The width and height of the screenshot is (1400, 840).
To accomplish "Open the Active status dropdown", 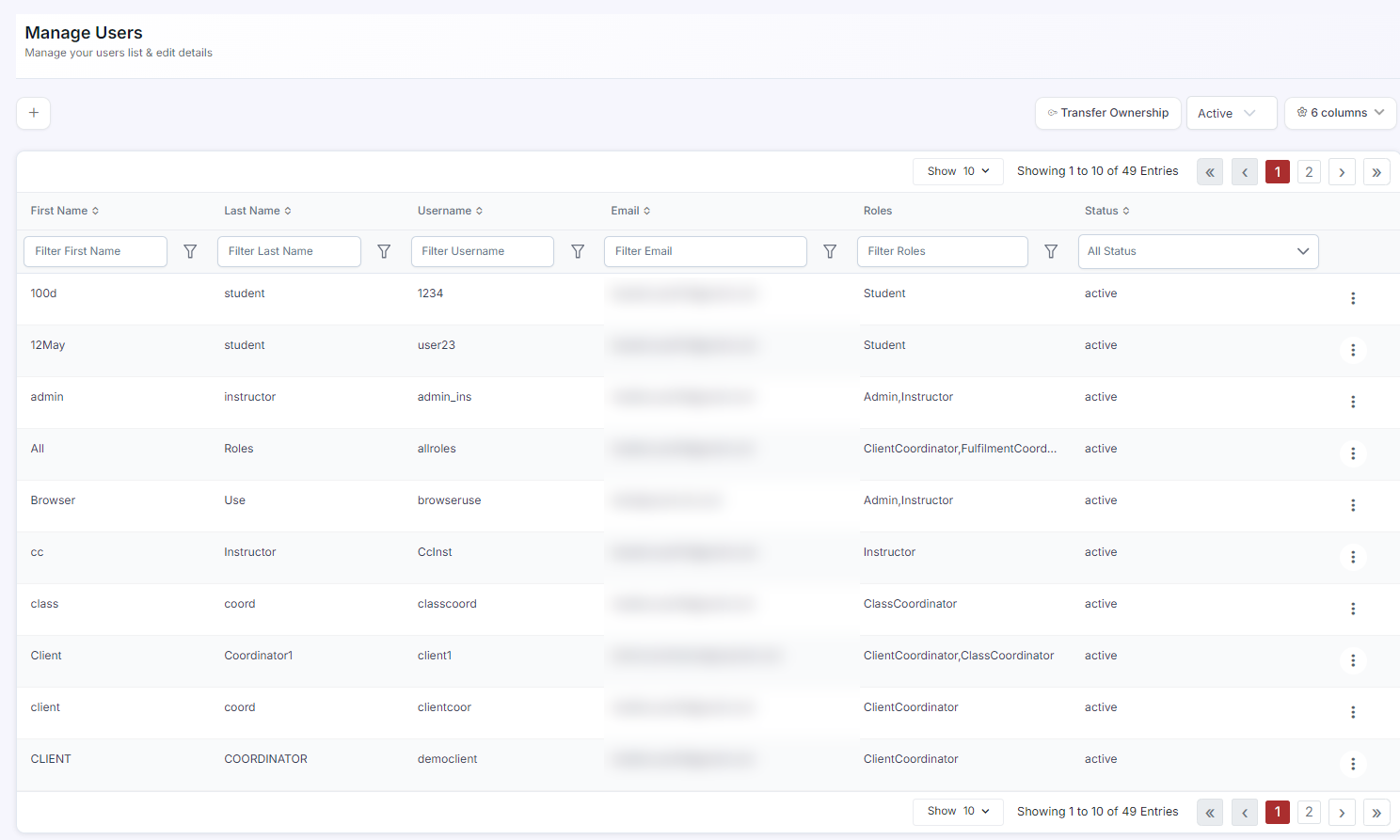I will 1232,113.
